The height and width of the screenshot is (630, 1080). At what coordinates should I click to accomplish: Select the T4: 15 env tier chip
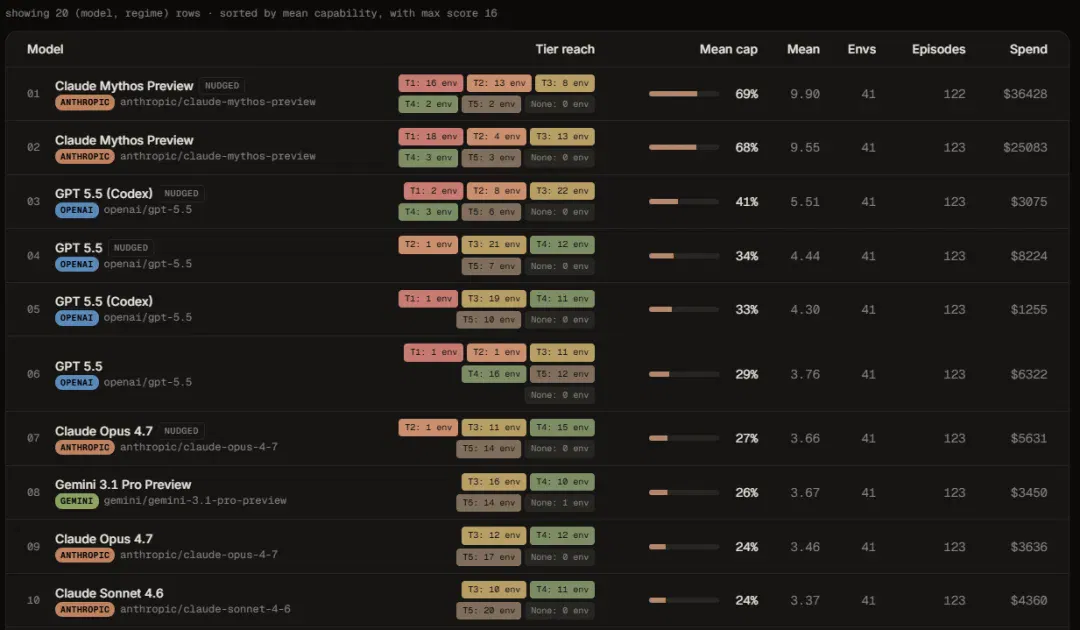562,428
